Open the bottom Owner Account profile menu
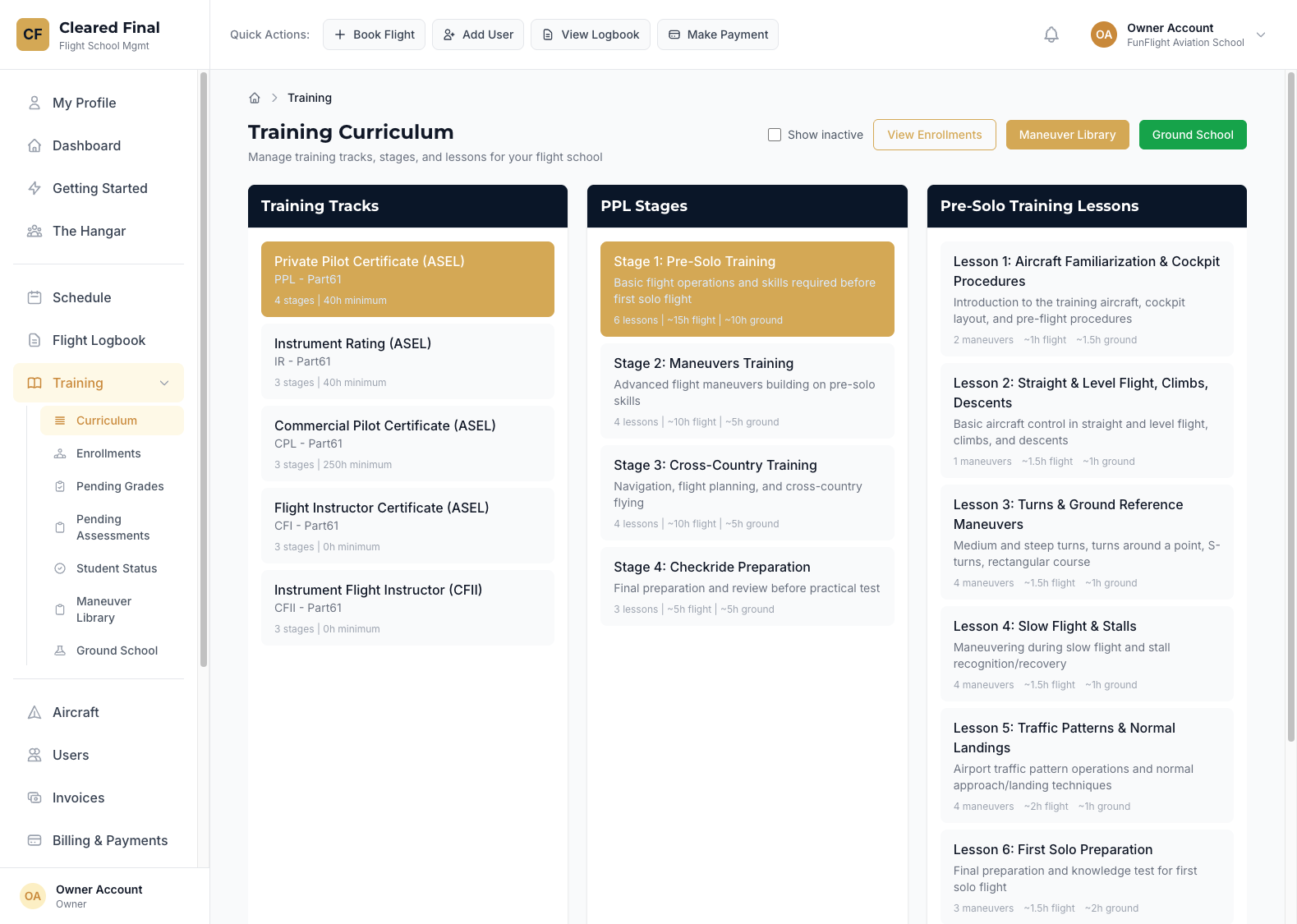Viewport: 1297px width, 924px height. (99, 896)
